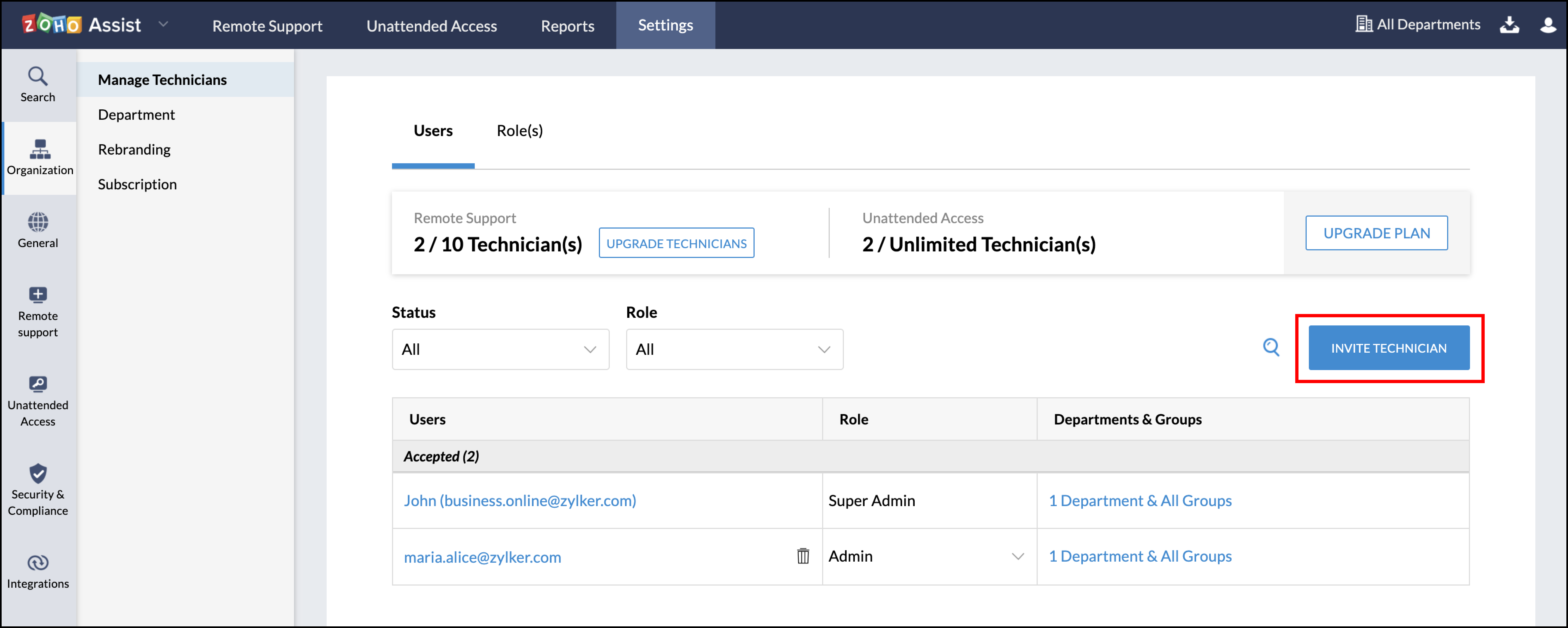Open Unattended Access sidebar settings

coord(38,401)
